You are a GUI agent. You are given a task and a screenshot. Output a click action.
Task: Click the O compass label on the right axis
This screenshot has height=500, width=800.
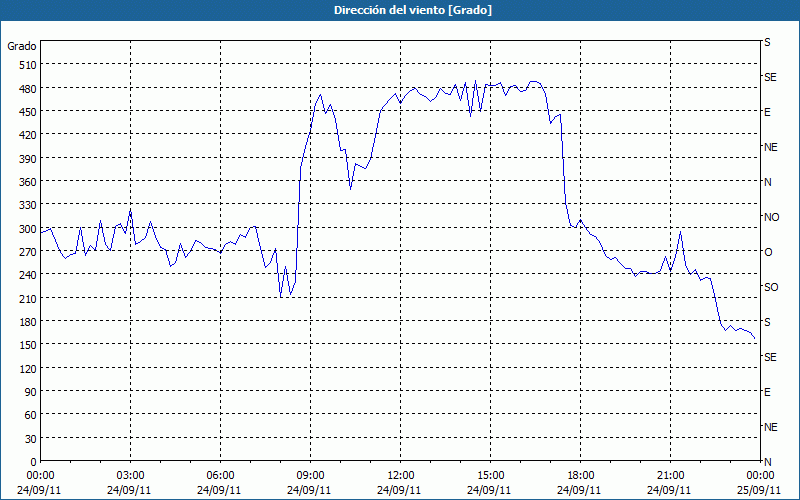tap(768, 252)
